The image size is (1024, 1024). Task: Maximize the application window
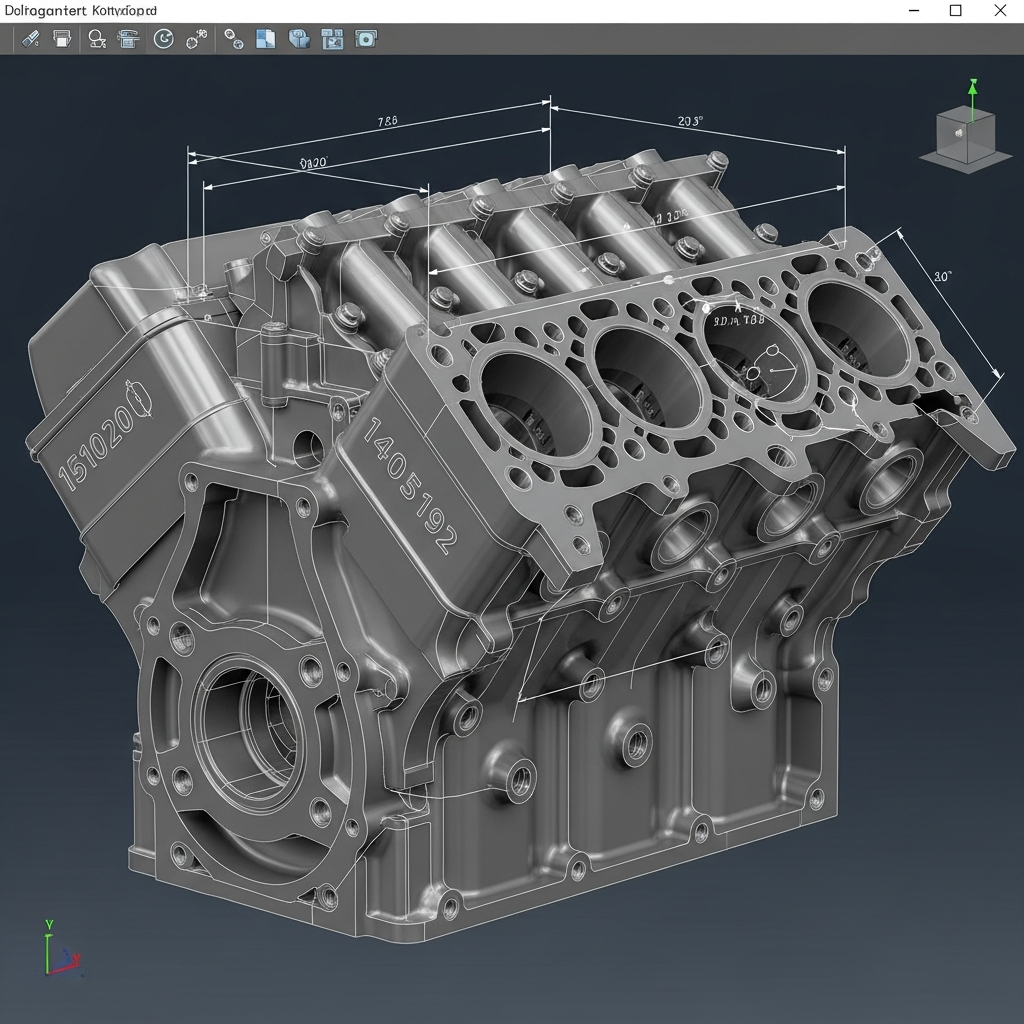point(955,10)
